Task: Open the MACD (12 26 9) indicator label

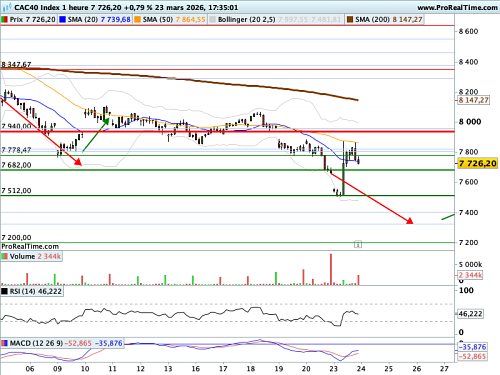Action: (36, 343)
